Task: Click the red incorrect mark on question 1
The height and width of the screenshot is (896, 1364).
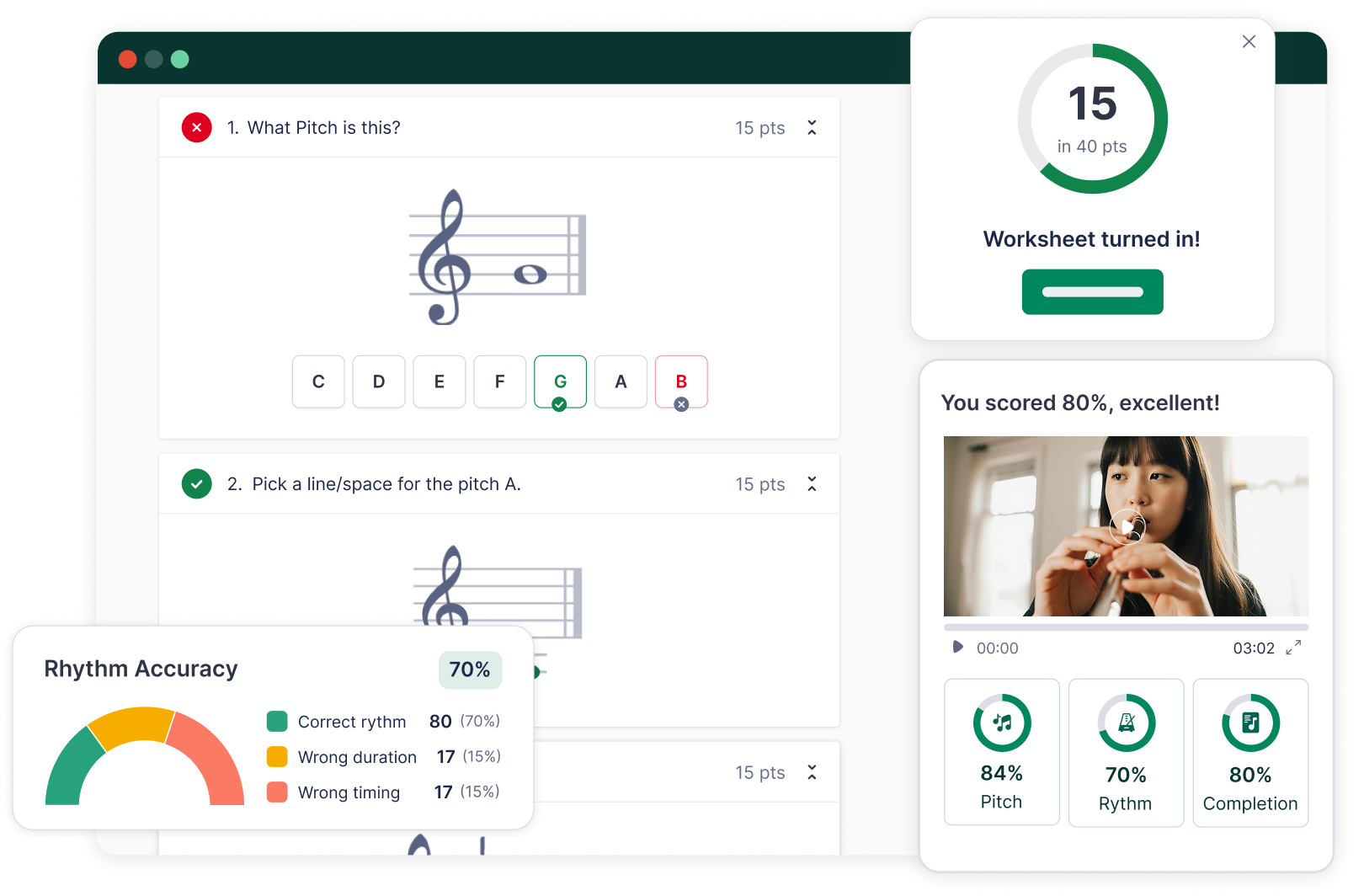Action: 196,127
